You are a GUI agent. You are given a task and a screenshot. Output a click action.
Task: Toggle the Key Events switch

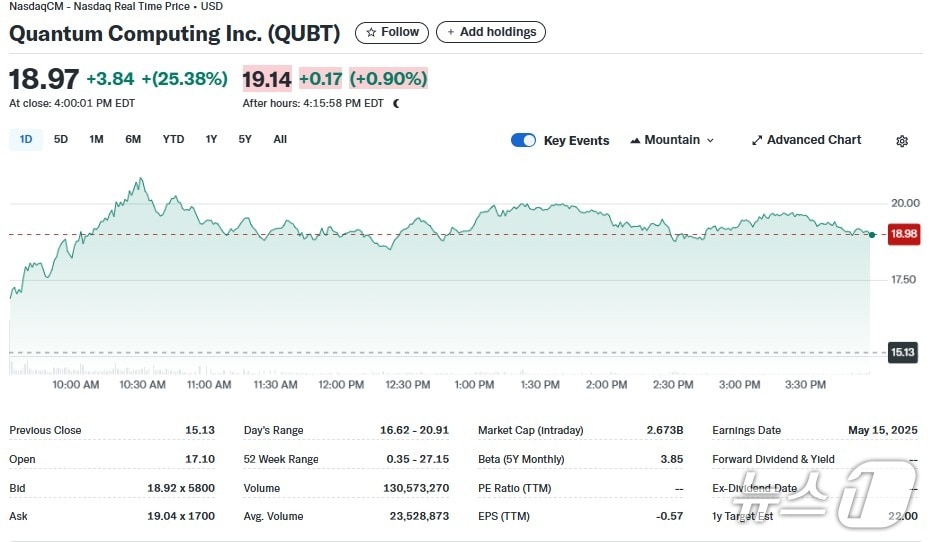(523, 140)
